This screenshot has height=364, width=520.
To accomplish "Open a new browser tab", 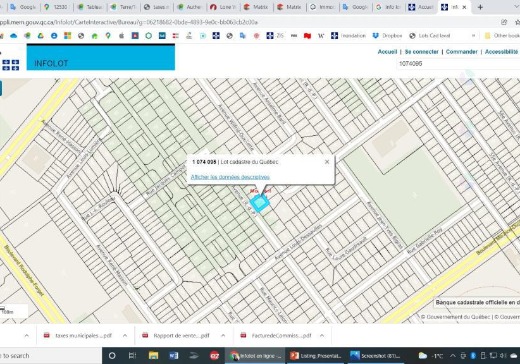I will point(480,7).
